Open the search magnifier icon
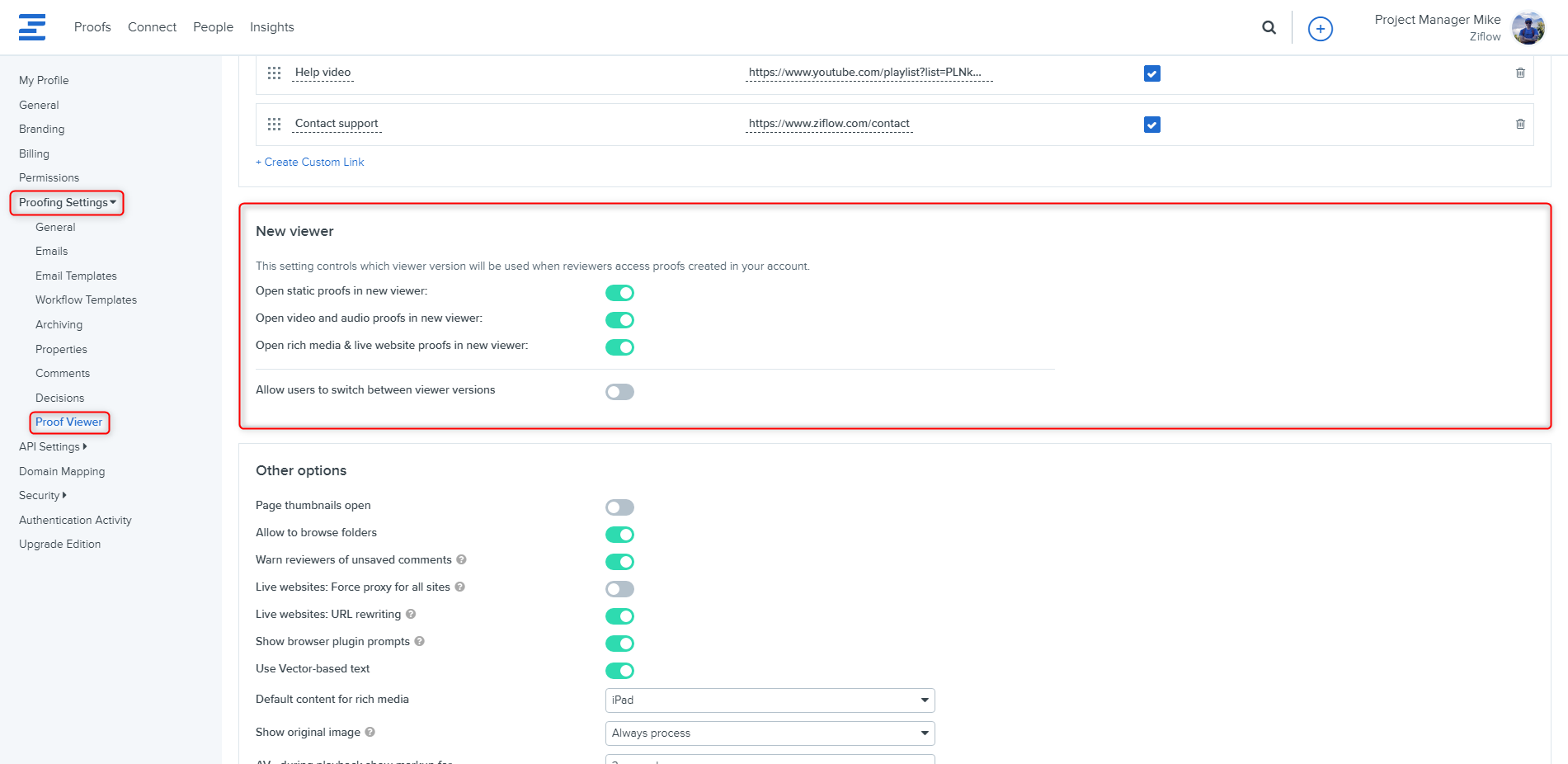The height and width of the screenshot is (764, 1568). [x=1269, y=28]
